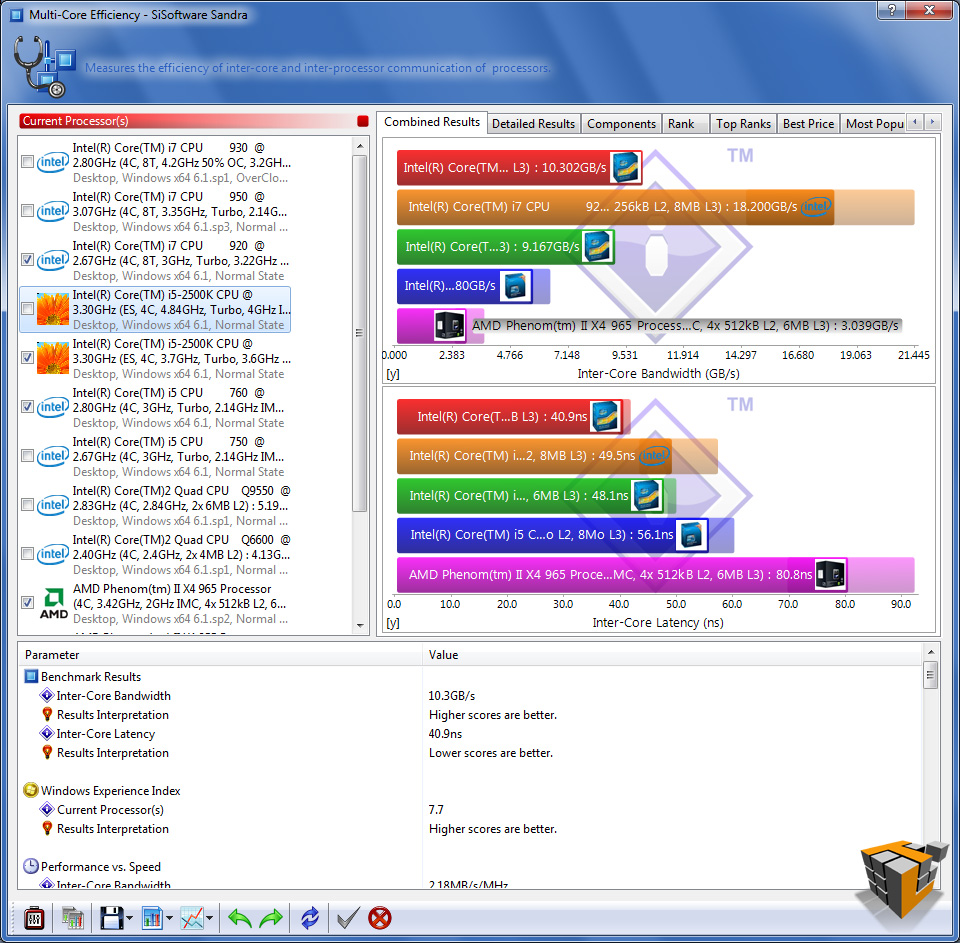960x943 pixels.
Task: Click the benchmark engine icon in bottom toolbar
Action: tap(34, 918)
